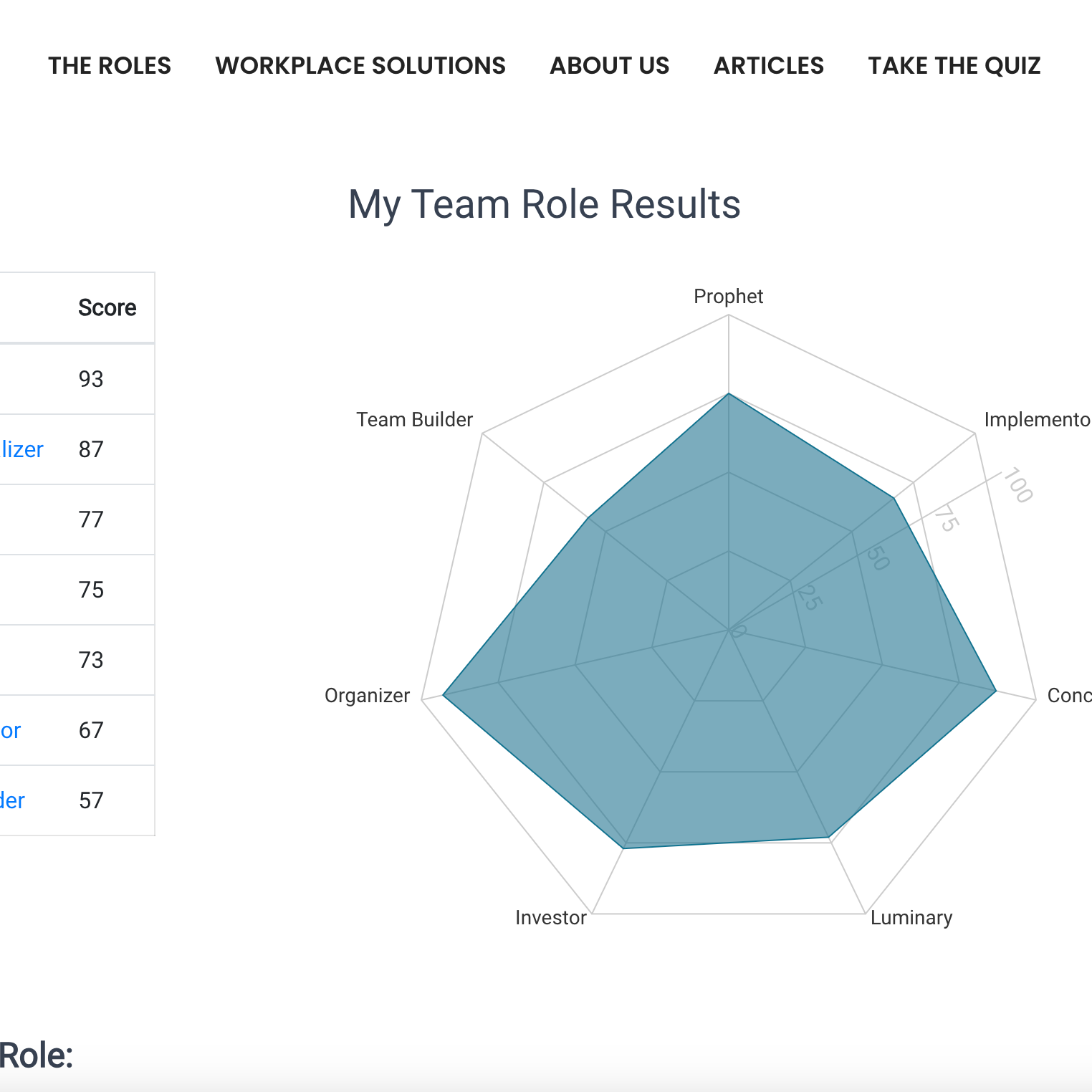Screen dimensions: 1092x1092
Task: Click the Implementor label on the radar chart
Action: tap(1037, 420)
